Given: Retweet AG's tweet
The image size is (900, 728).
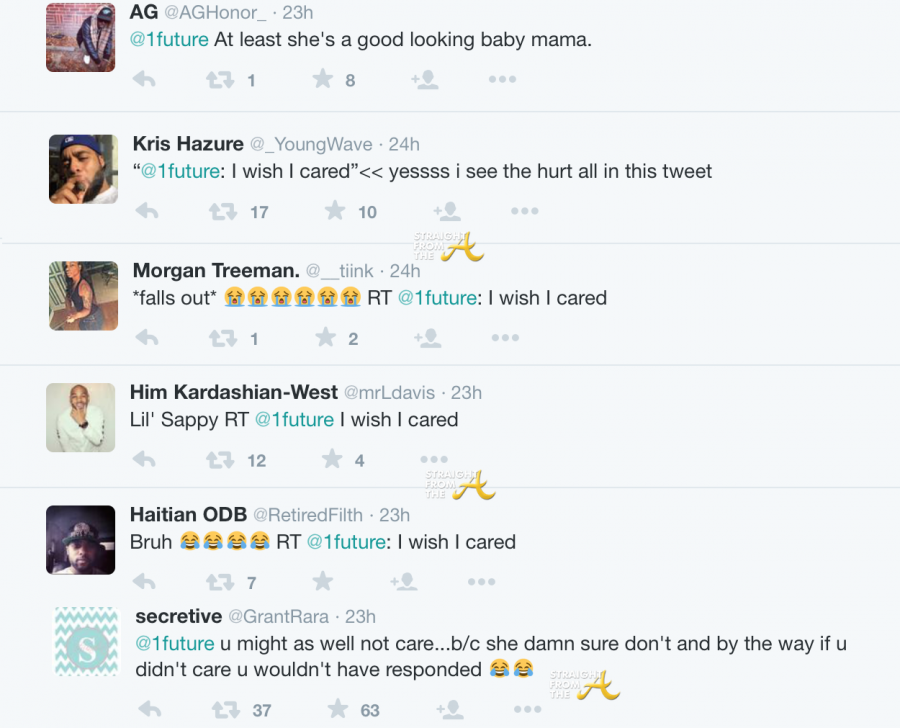Looking at the screenshot, I should (220, 80).
